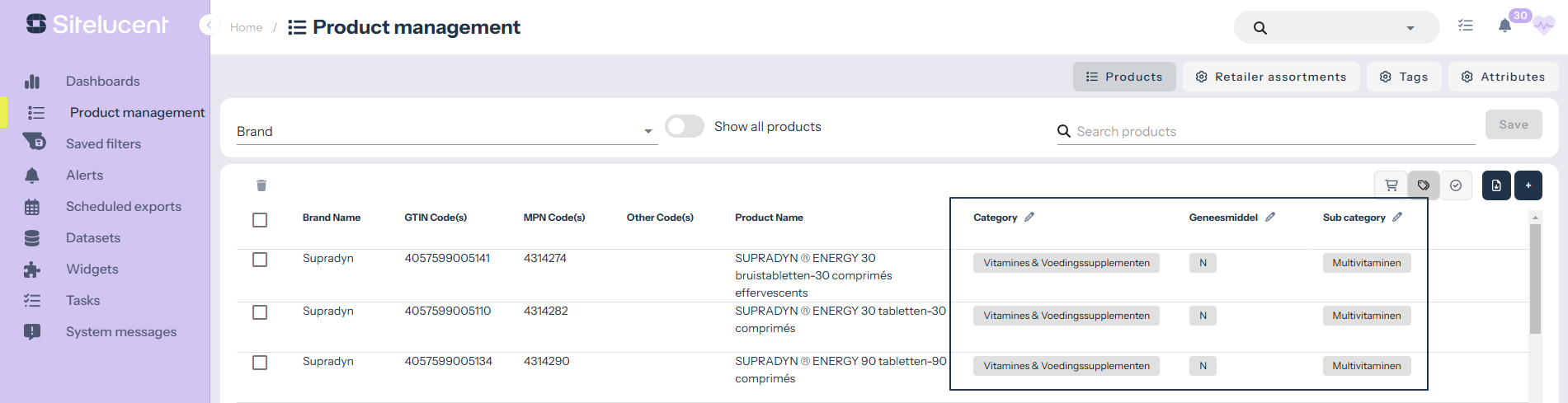
Task: Click the Home breadcrumb link
Action: click(x=246, y=27)
